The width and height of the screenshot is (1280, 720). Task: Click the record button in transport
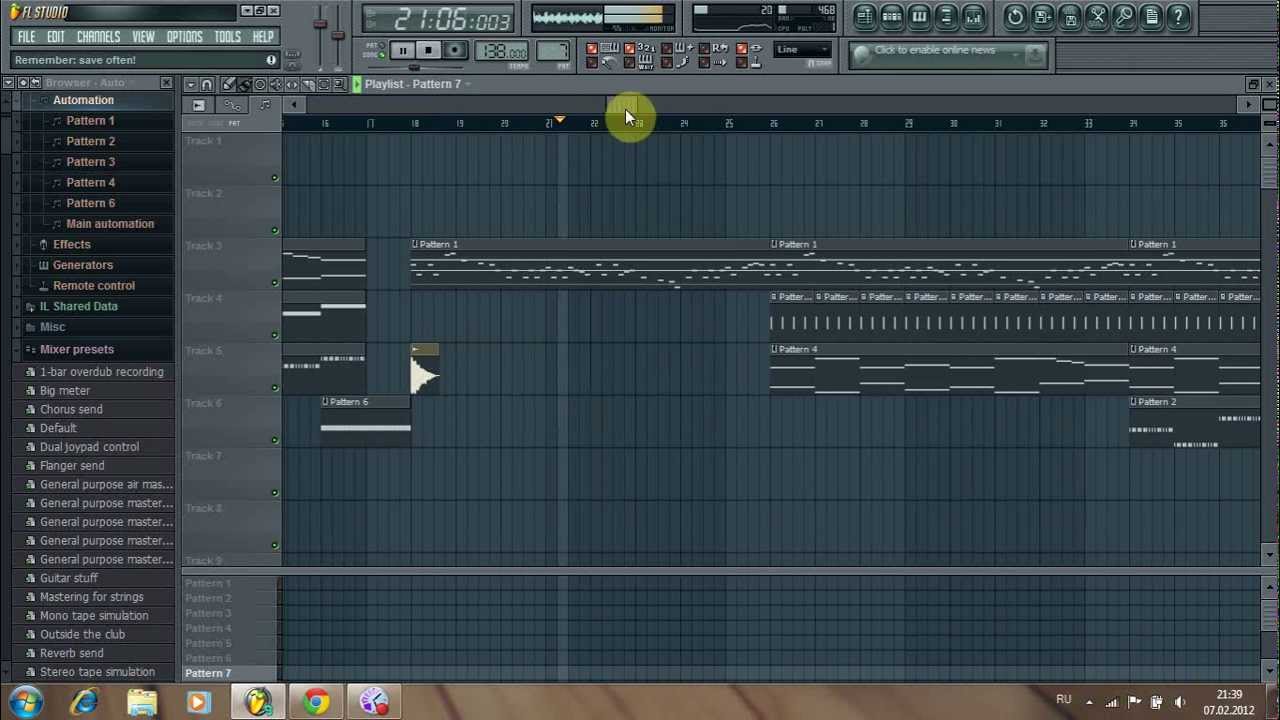tap(455, 50)
